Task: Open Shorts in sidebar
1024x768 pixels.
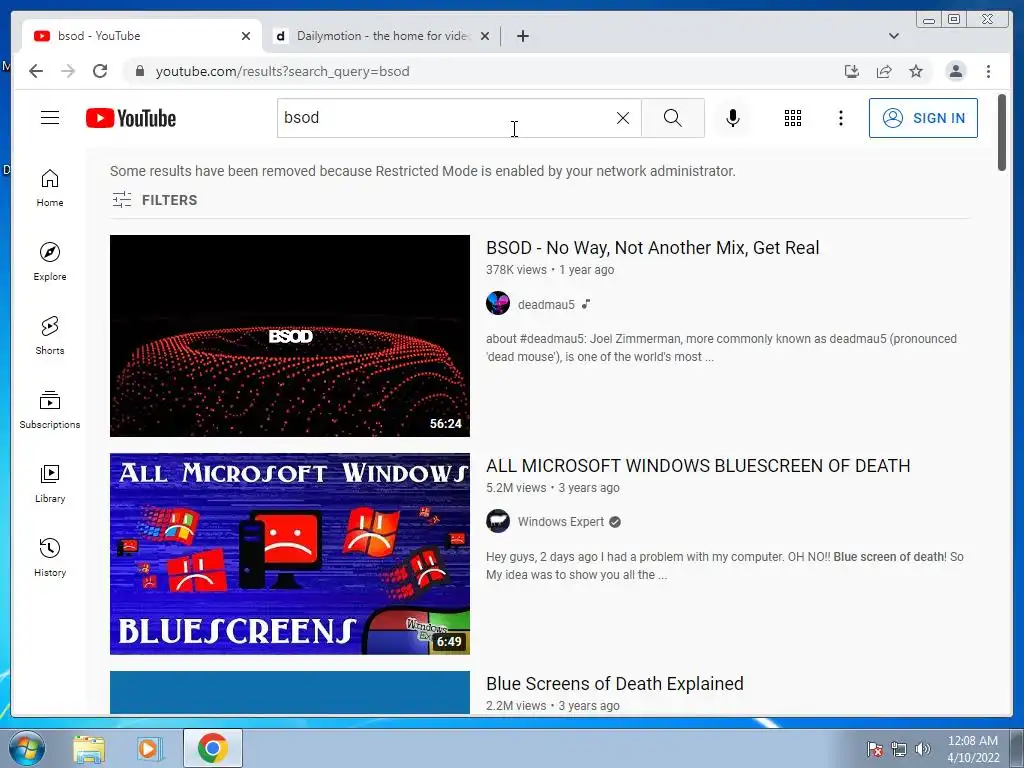Action: [50, 336]
